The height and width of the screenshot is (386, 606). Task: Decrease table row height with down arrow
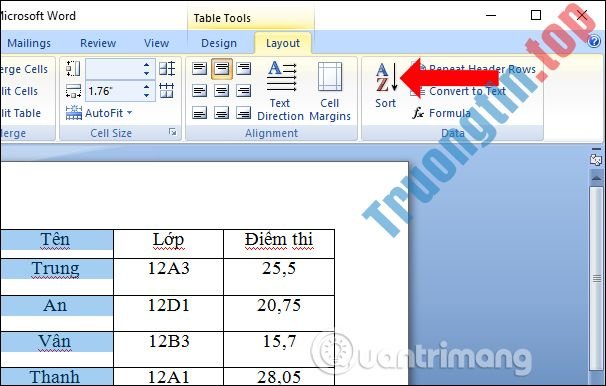pyautogui.click(x=147, y=73)
